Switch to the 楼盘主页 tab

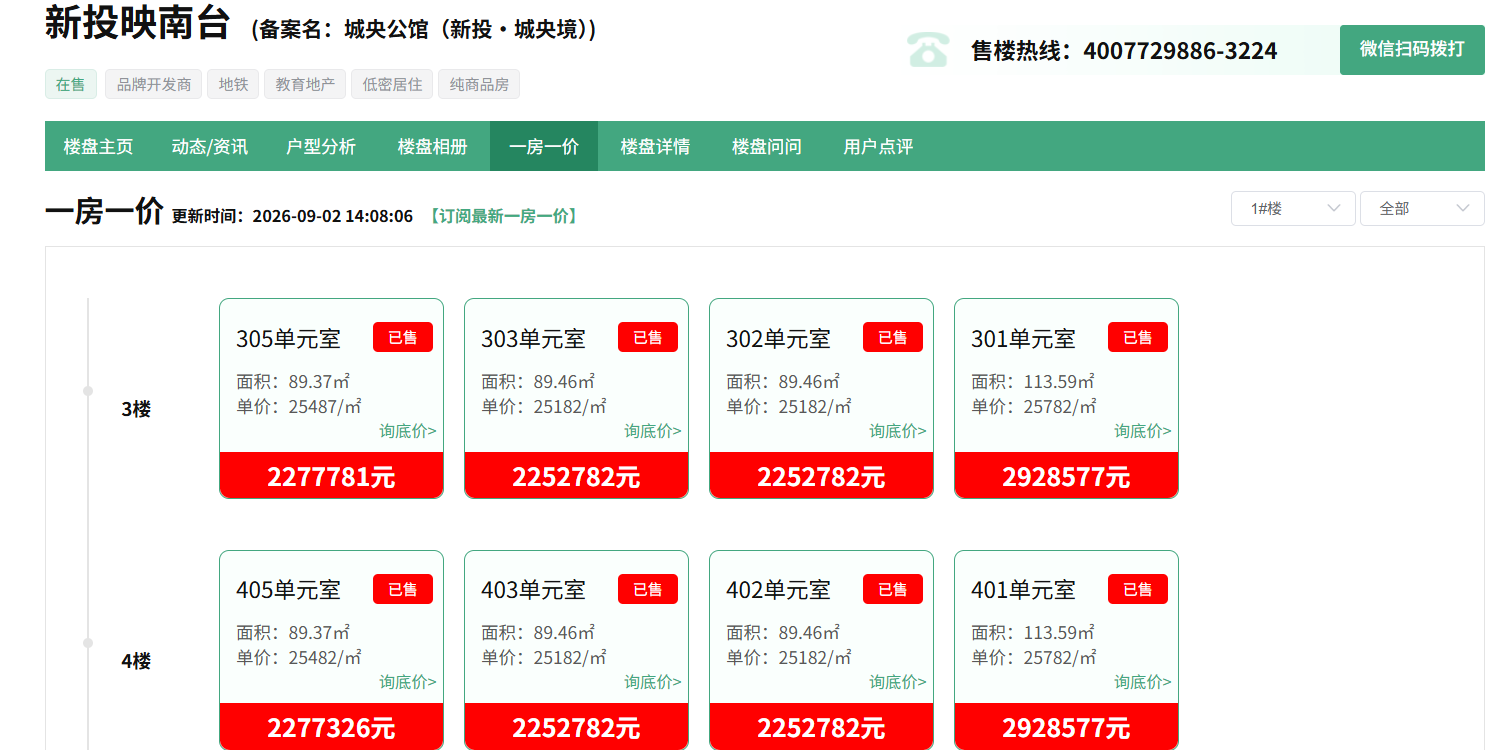pyautogui.click(x=98, y=146)
